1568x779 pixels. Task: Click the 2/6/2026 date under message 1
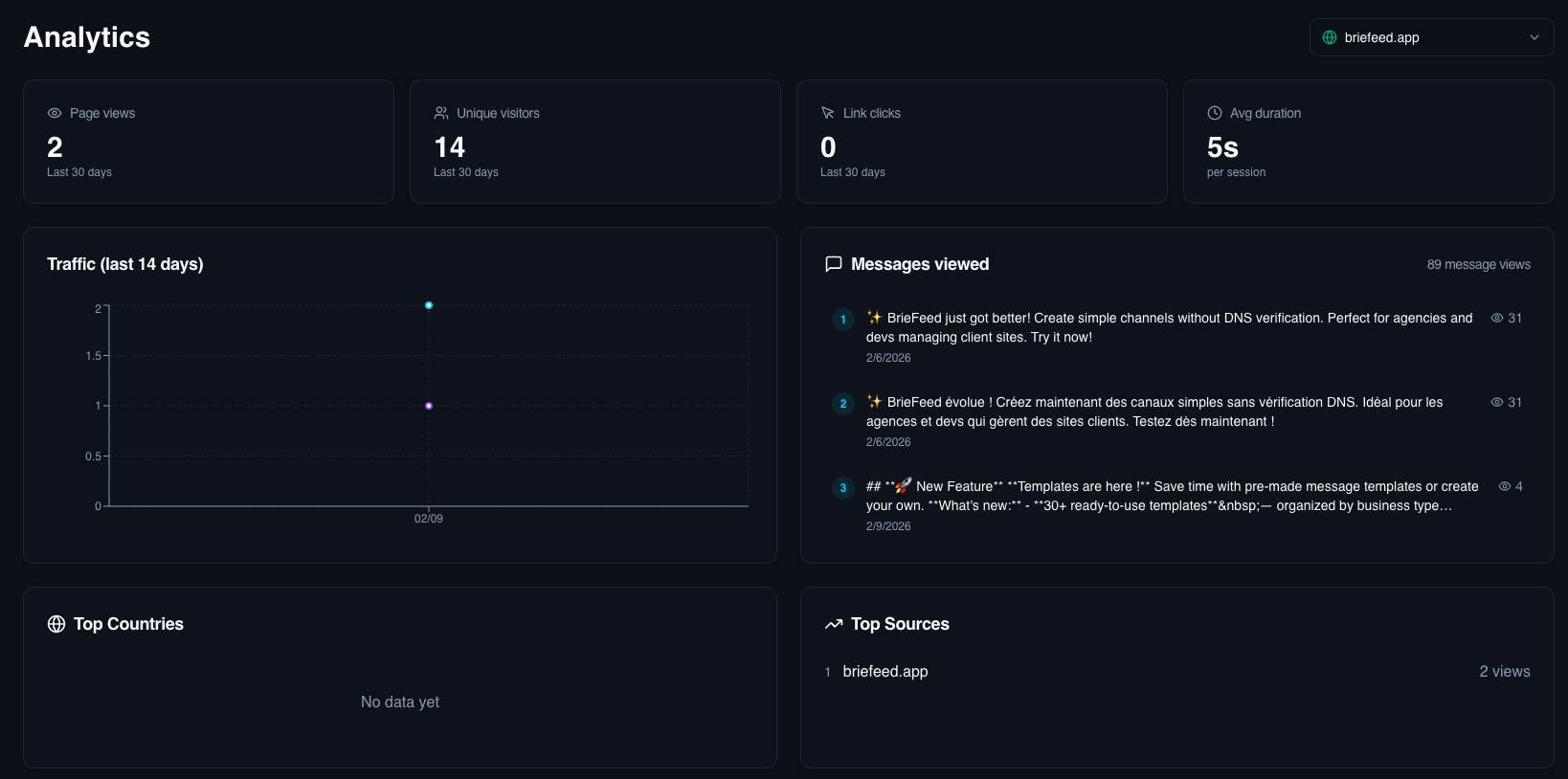click(888, 358)
